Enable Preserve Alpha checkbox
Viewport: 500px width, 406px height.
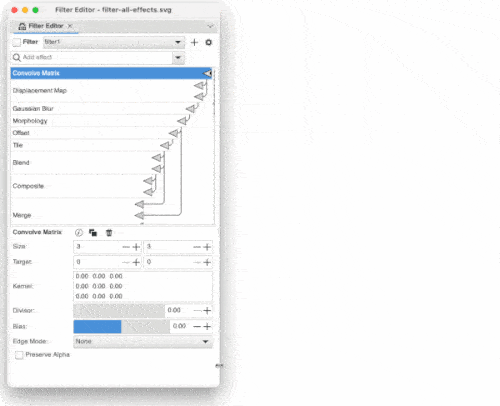click(x=19, y=355)
